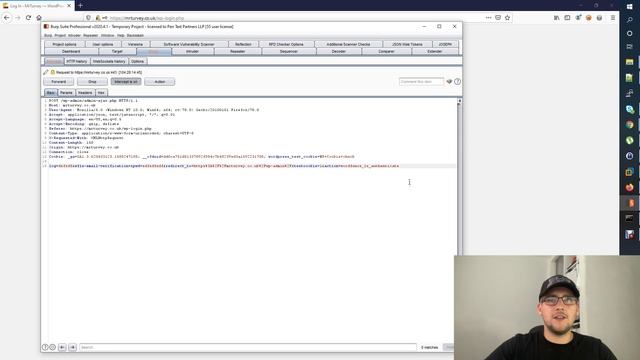Viewport: 640px width, 360px height.
Task: Open search settings gear icon at bottom
Action: point(53,347)
